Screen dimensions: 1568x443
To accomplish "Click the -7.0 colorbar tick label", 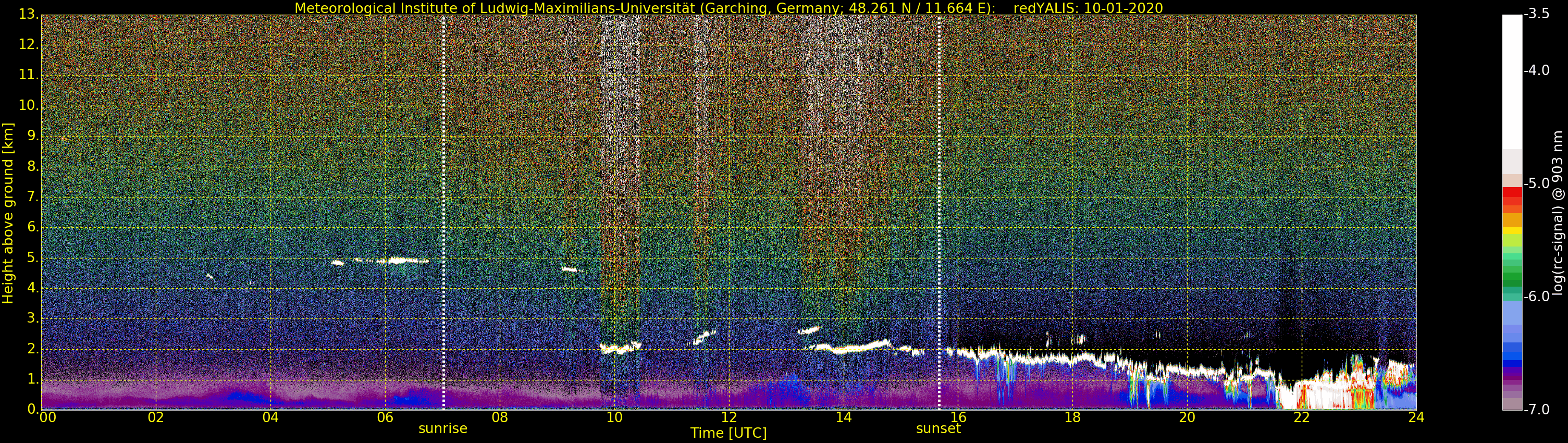I will [1536, 410].
